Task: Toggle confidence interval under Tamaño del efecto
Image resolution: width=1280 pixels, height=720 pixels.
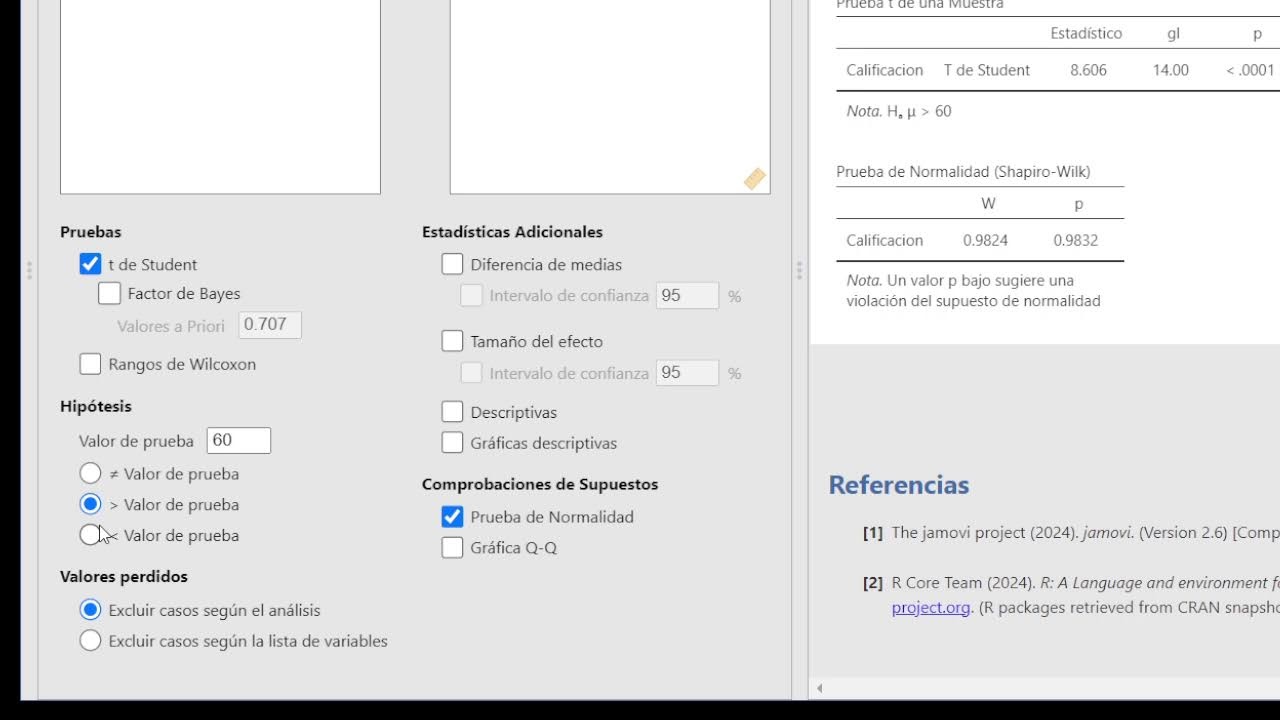Action: (471, 372)
